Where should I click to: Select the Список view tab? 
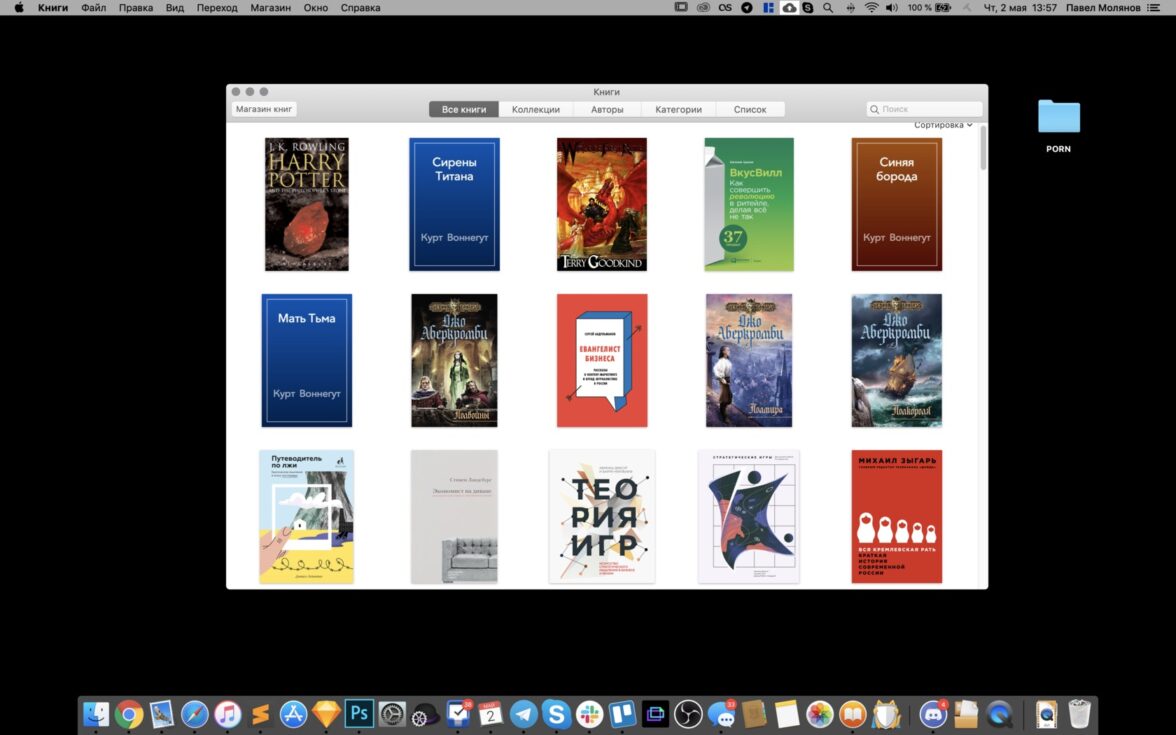(x=750, y=110)
